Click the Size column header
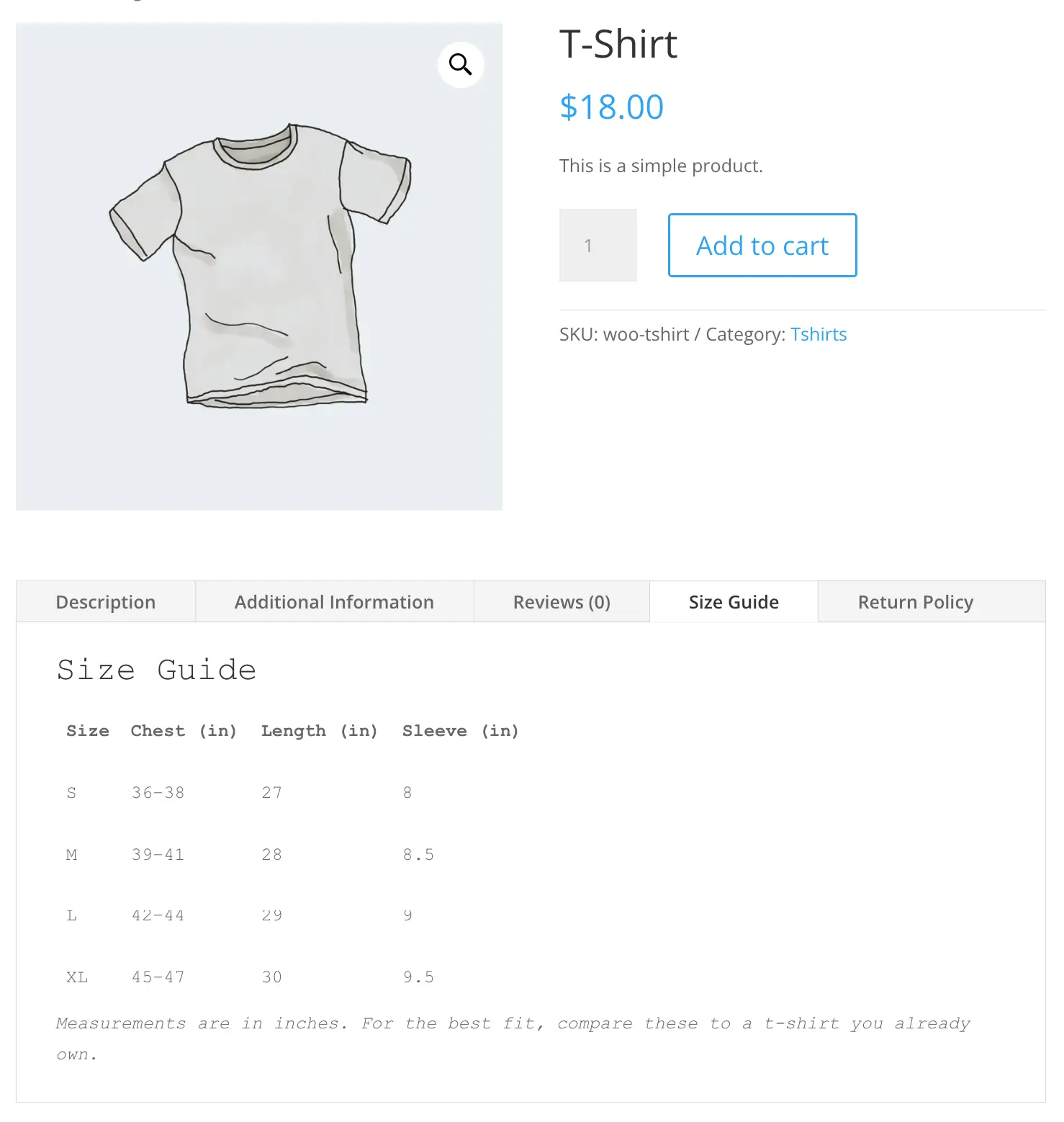Viewport: 1064px width, 1122px height. click(x=88, y=731)
